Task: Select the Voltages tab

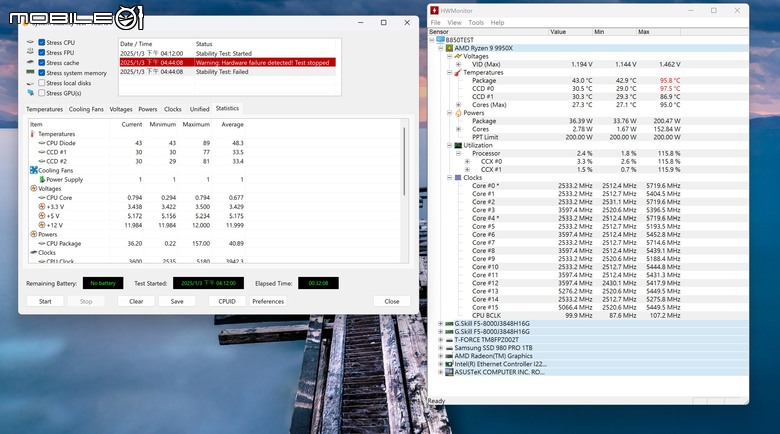Action: 121,109
